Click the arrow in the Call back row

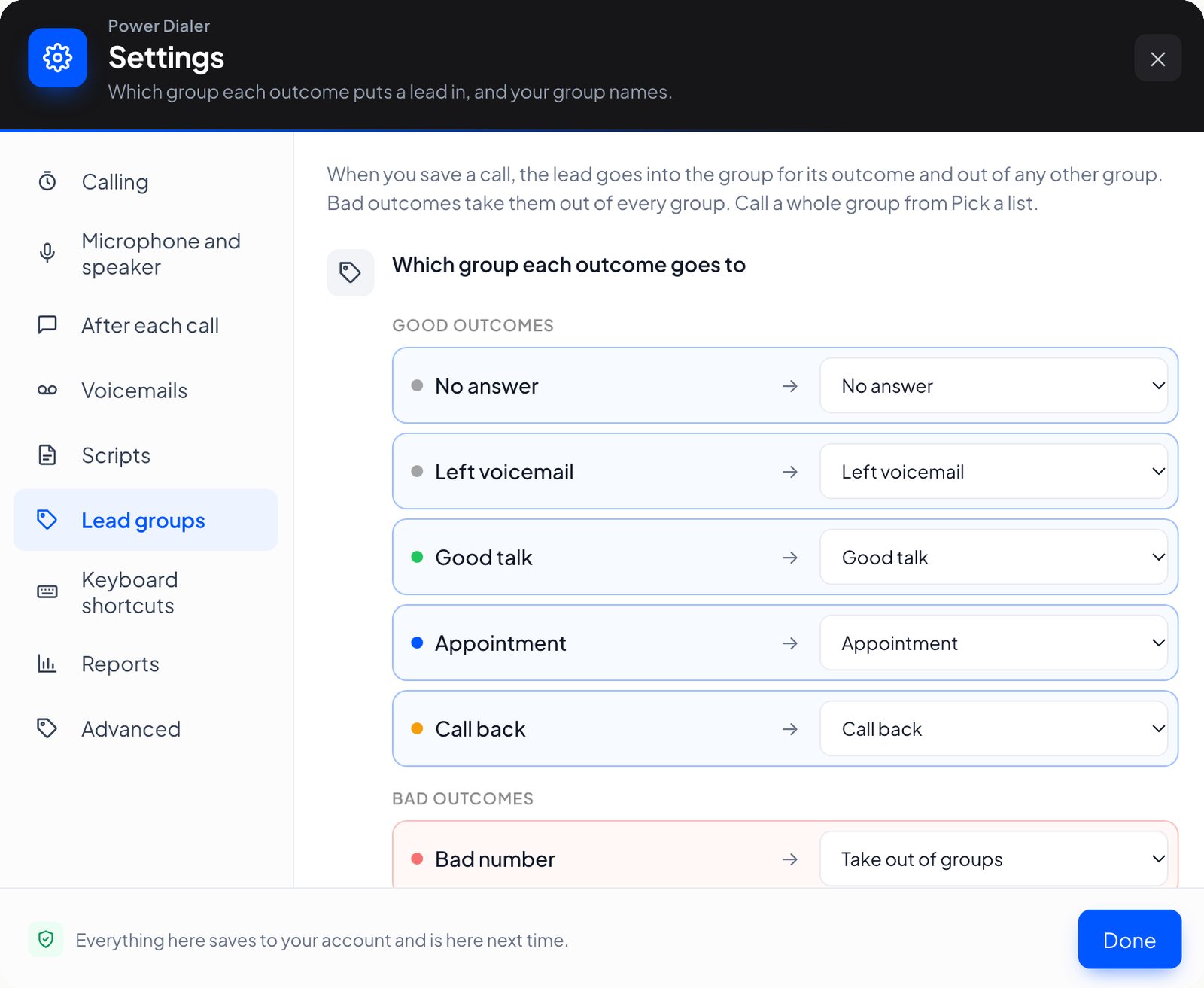(x=789, y=729)
